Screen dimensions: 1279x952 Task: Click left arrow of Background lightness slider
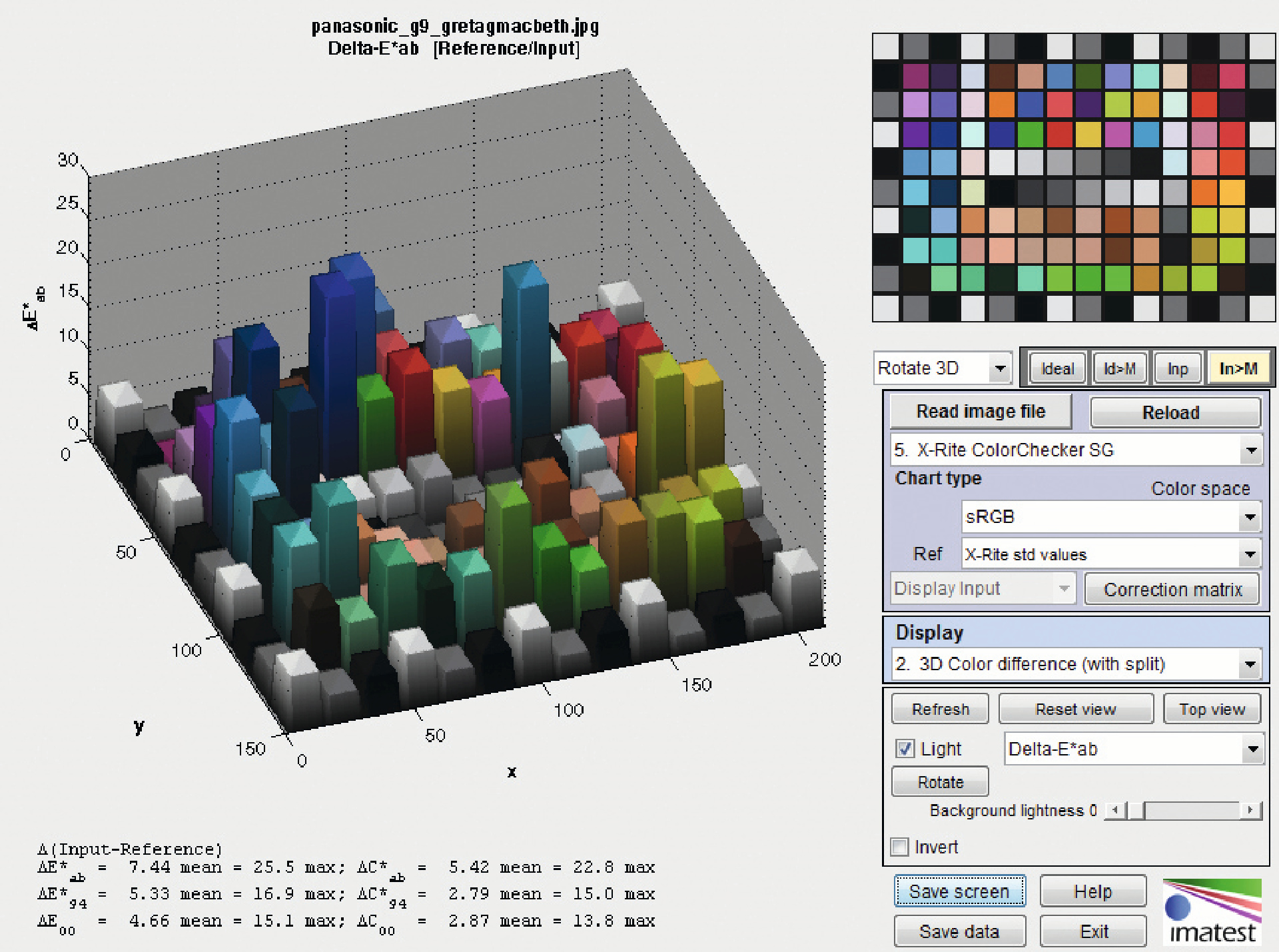point(1114,810)
